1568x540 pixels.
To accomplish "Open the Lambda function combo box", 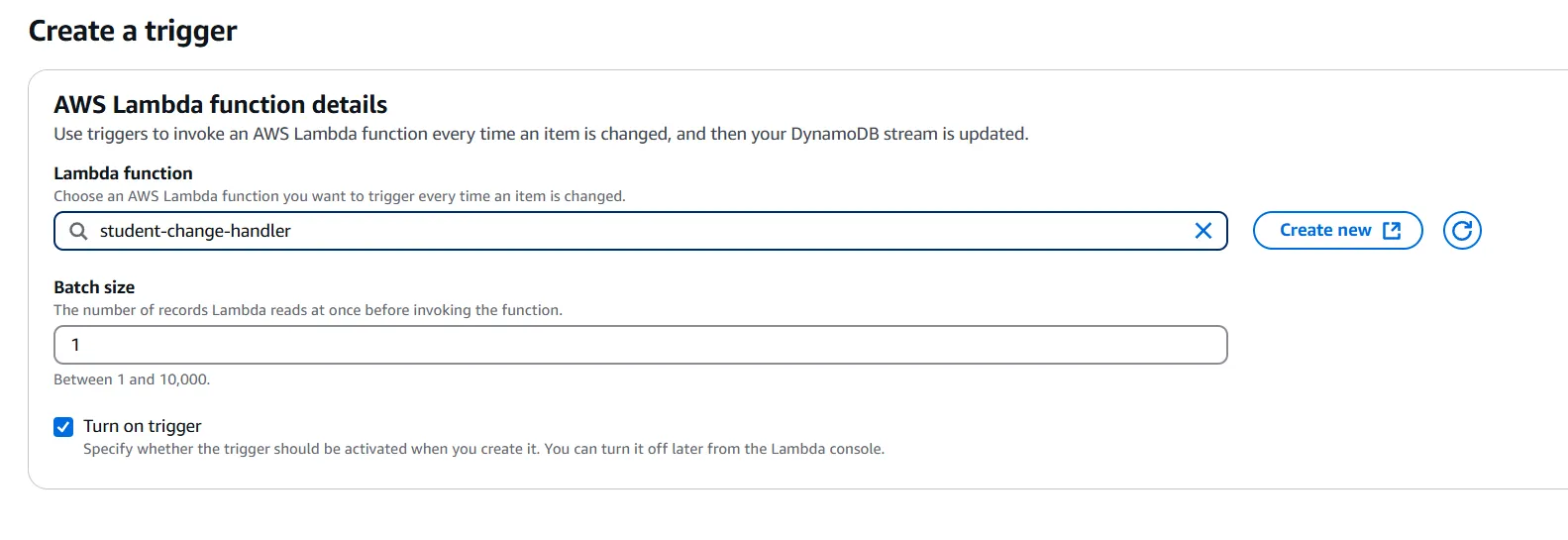I will pyautogui.click(x=693, y=231).
